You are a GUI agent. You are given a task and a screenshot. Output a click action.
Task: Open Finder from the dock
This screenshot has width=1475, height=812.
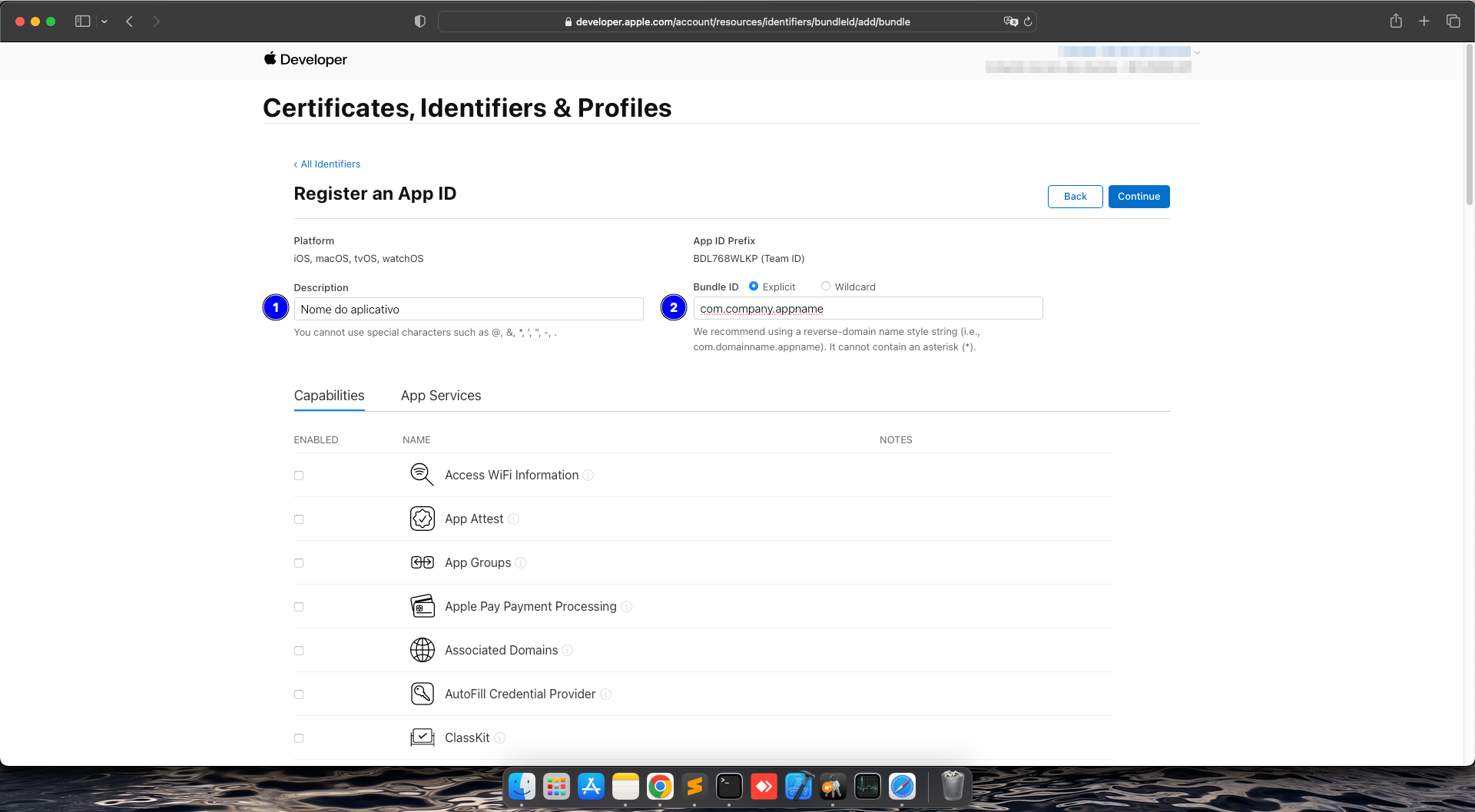[522, 787]
